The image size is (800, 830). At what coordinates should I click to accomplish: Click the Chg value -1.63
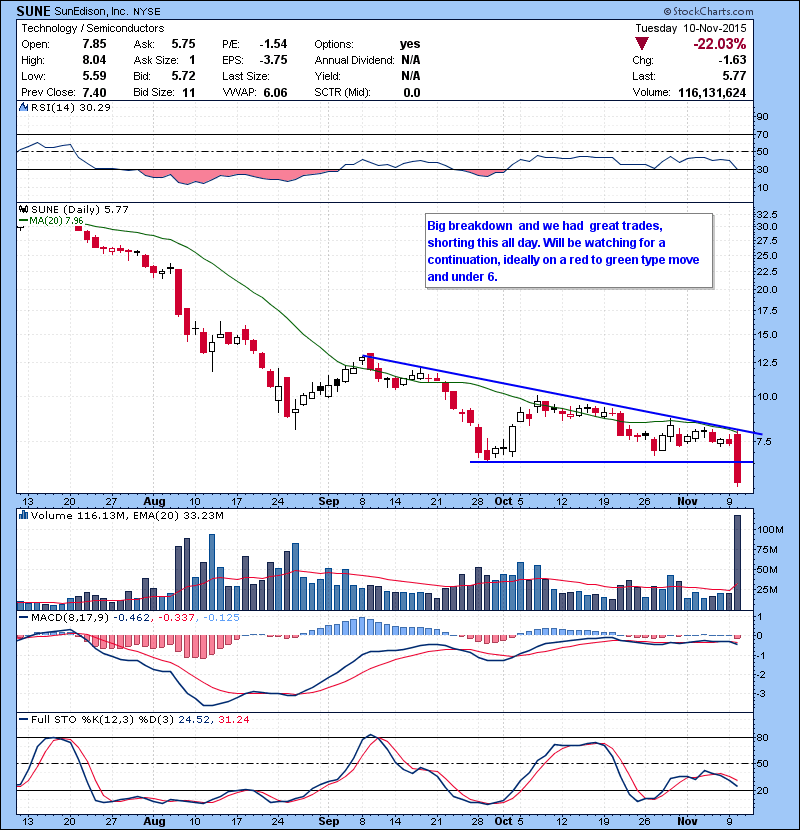pyautogui.click(x=733, y=60)
